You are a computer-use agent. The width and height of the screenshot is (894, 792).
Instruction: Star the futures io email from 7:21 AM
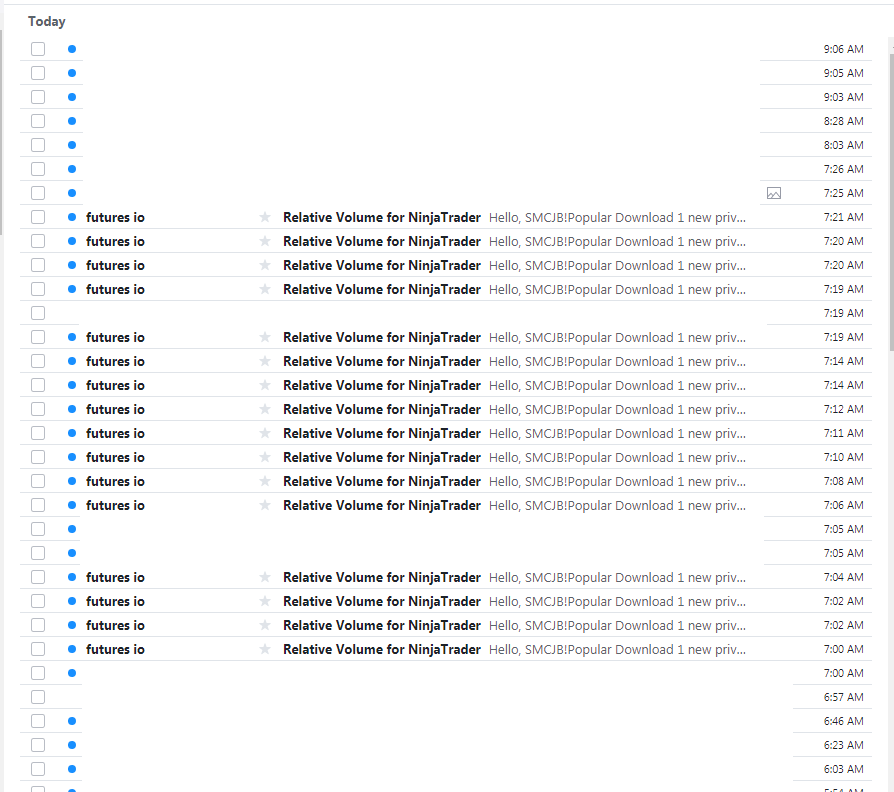(x=265, y=217)
